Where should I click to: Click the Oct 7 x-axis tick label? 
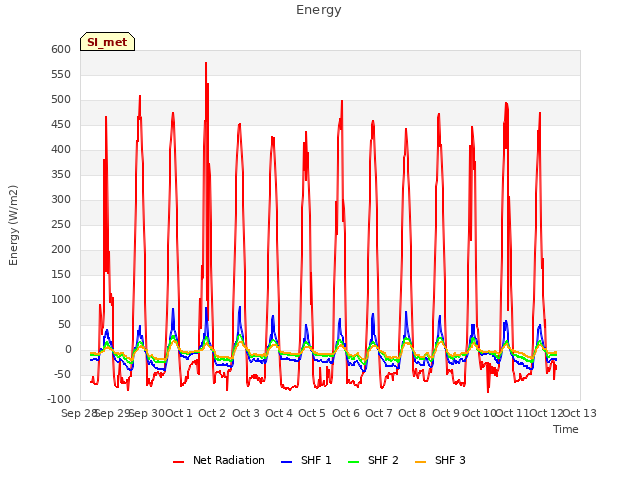(x=379, y=413)
